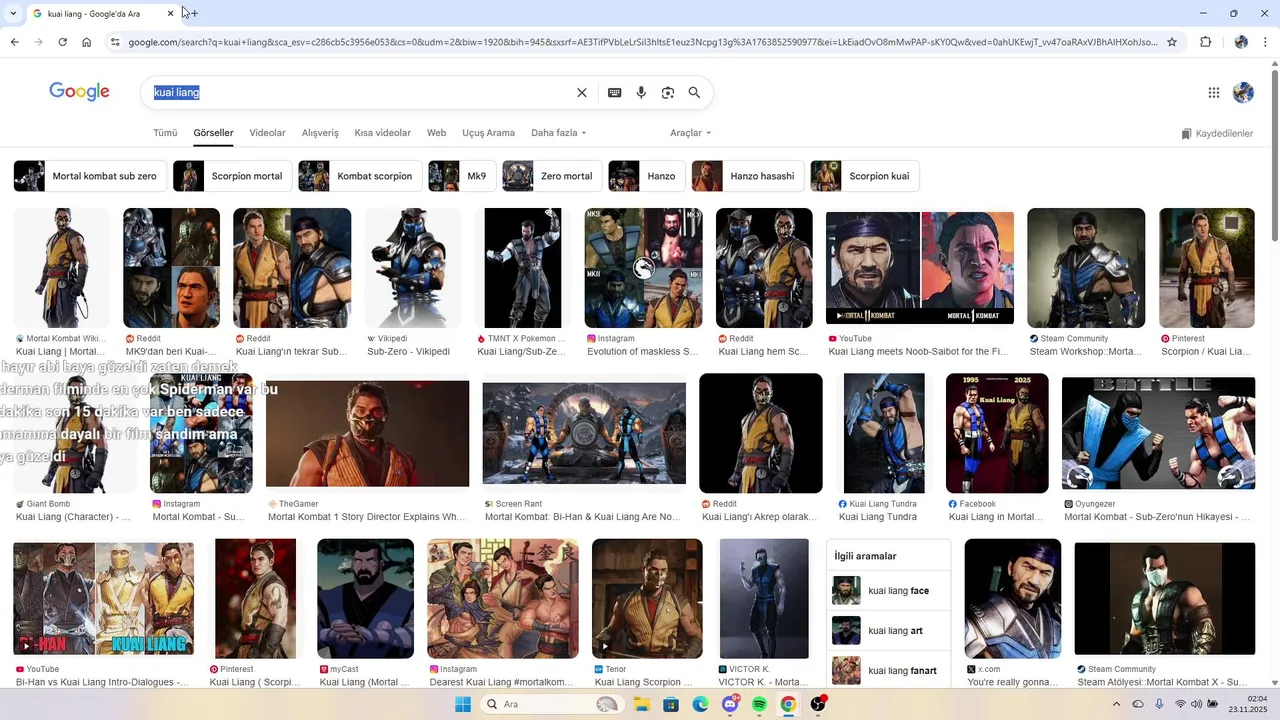This screenshot has width=1280, height=720.
Task: Open Windows Start menu
Action: [463, 704]
